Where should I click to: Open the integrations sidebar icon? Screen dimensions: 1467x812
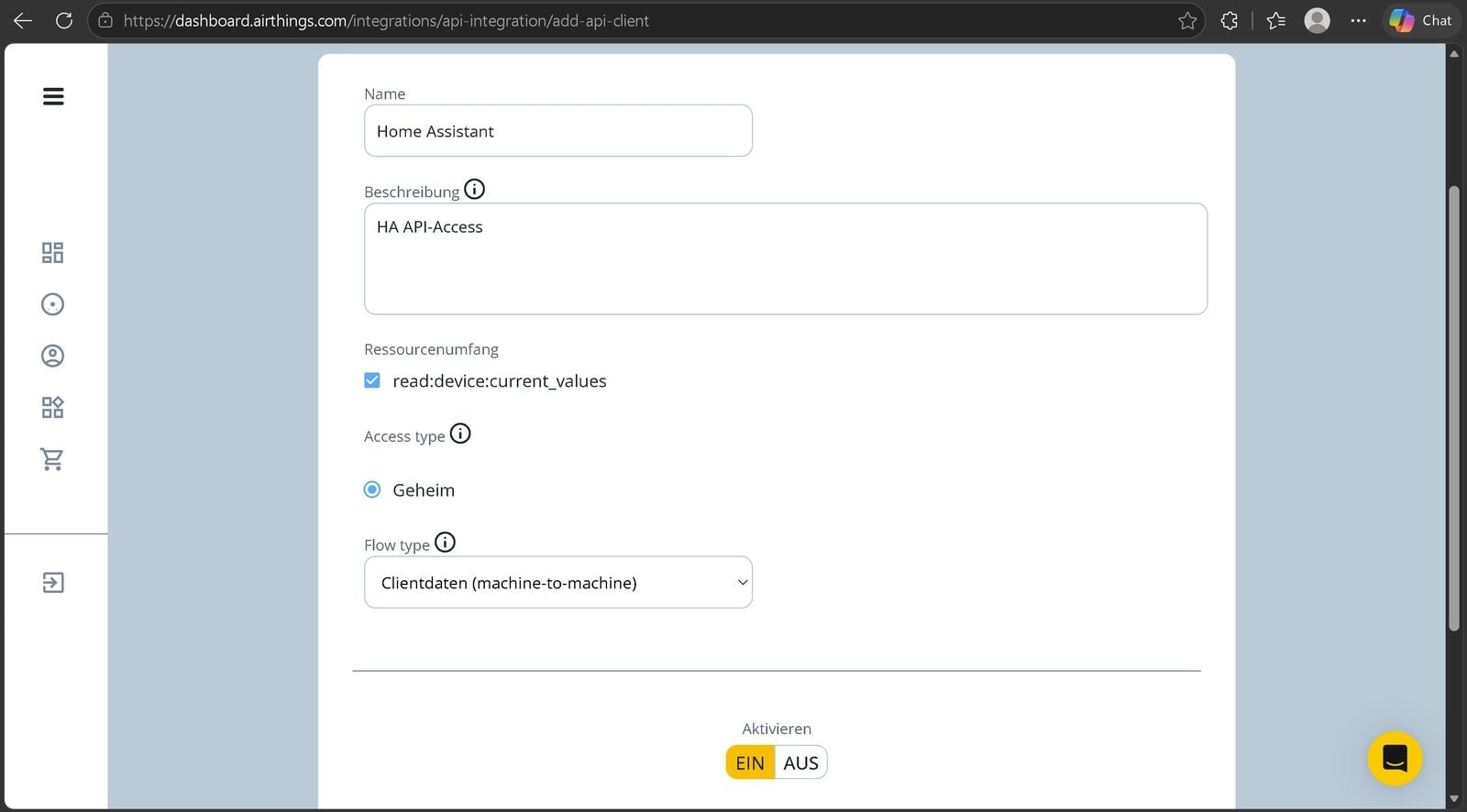53,408
